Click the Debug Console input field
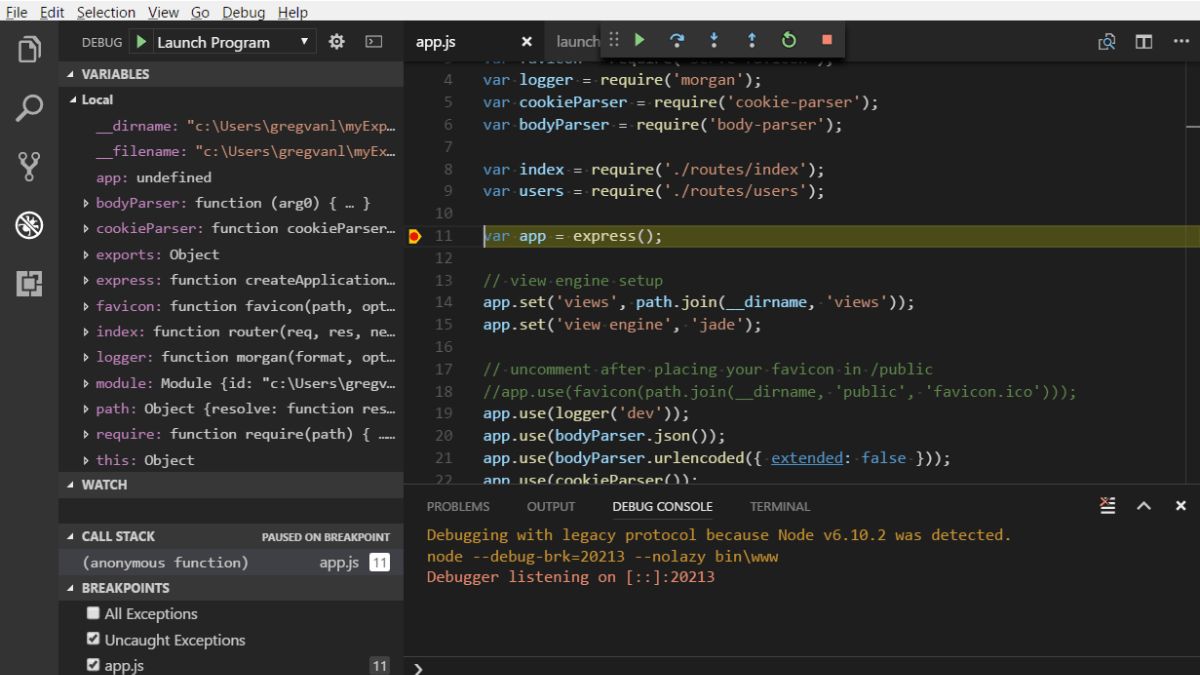This screenshot has height=675, width=1200. click(700, 668)
